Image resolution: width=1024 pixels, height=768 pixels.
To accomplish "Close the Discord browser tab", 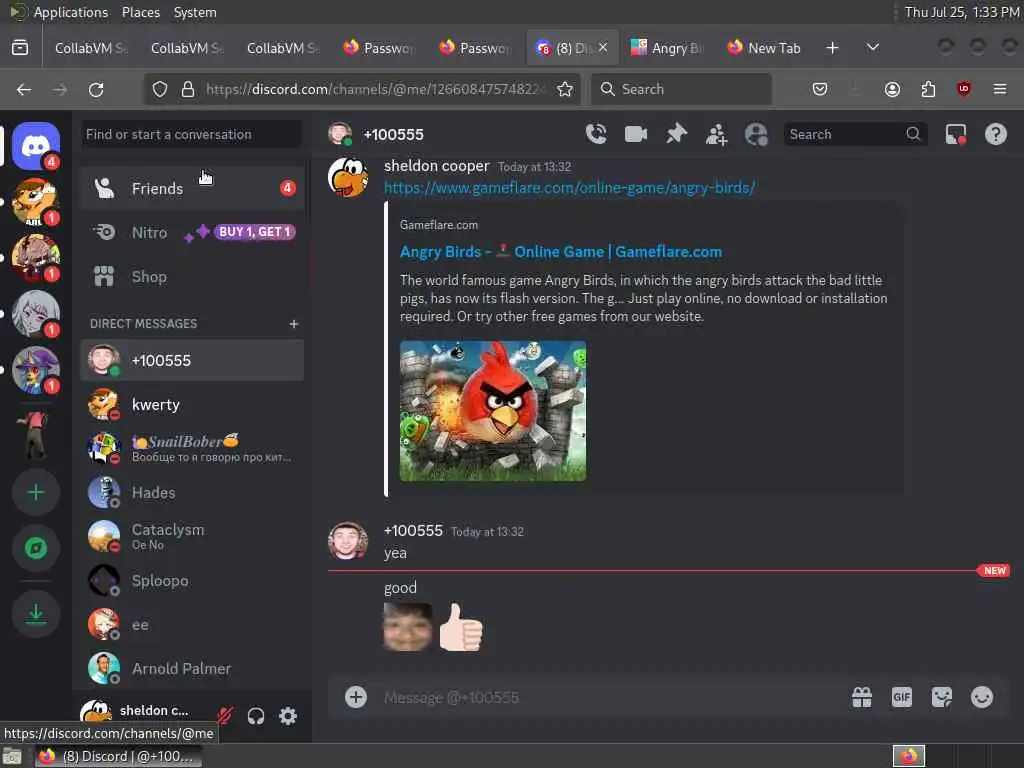I will (x=603, y=47).
